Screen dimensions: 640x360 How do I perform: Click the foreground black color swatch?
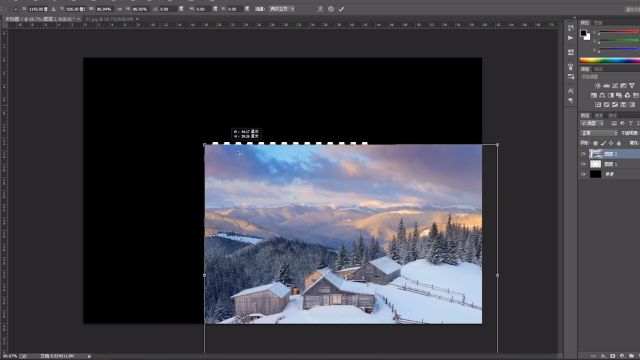pyautogui.click(x=584, y=33)
